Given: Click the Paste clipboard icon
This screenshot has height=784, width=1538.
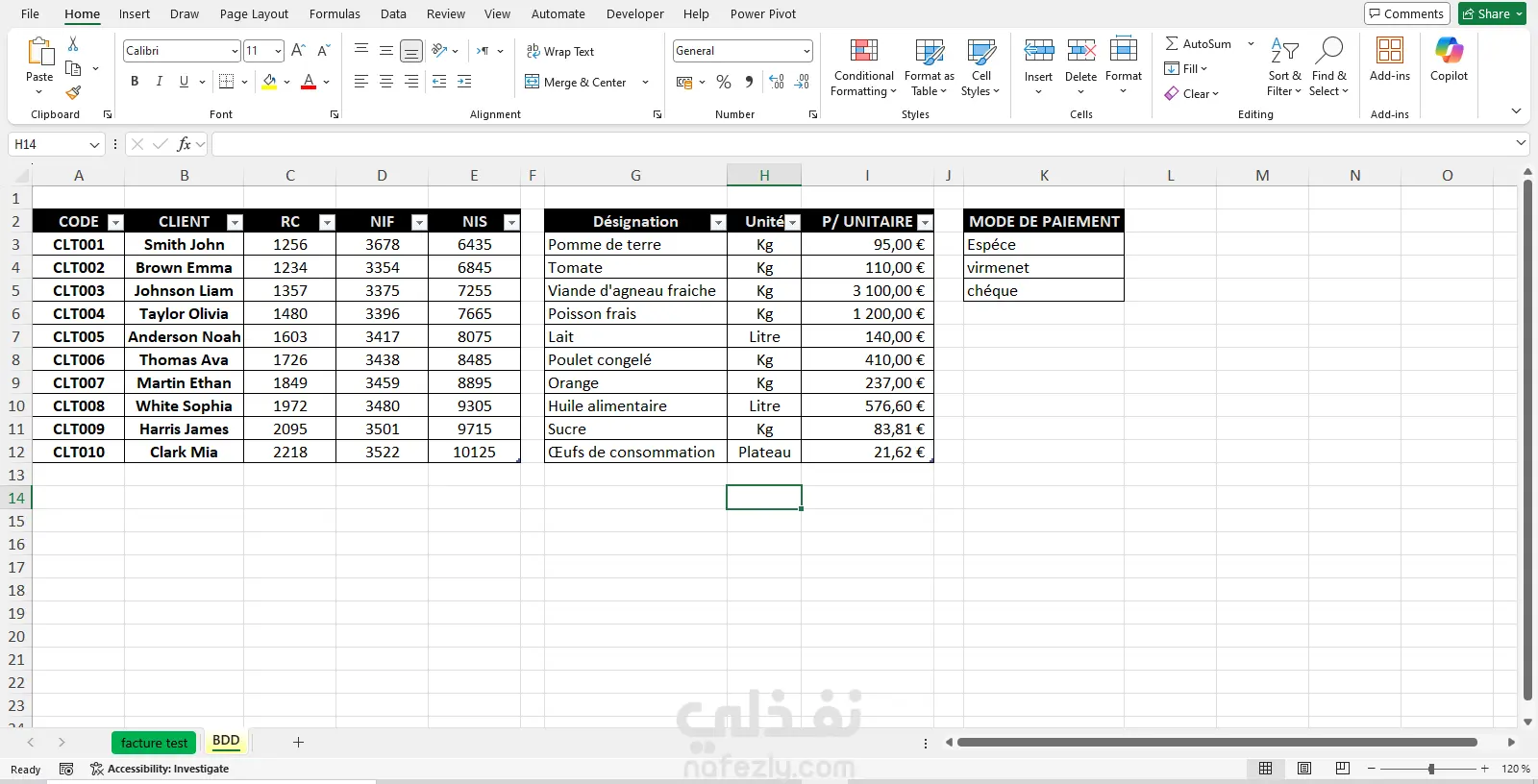Looking at the screenshot, I should pos(40,52).
